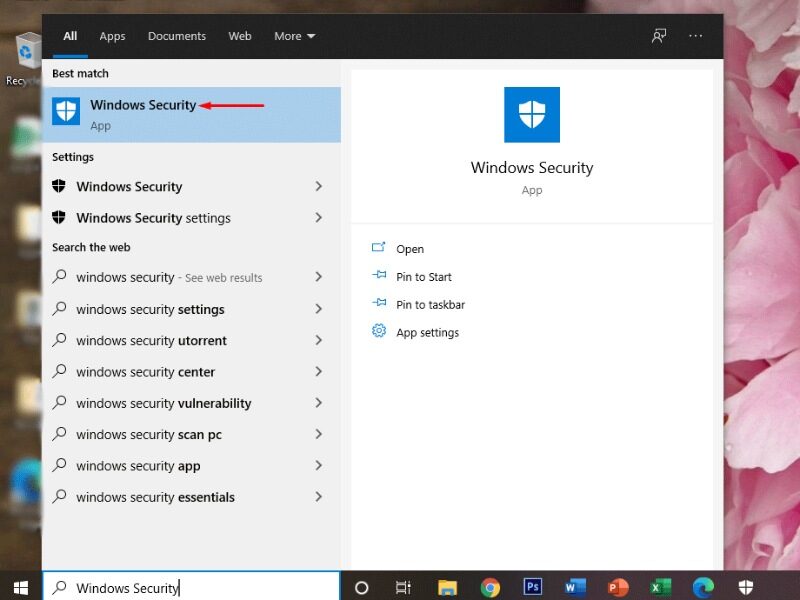The width and height of the screenshot is (800, 600).
Task: Expand Windows Security settings result arrow
Action: pos(318,218)
